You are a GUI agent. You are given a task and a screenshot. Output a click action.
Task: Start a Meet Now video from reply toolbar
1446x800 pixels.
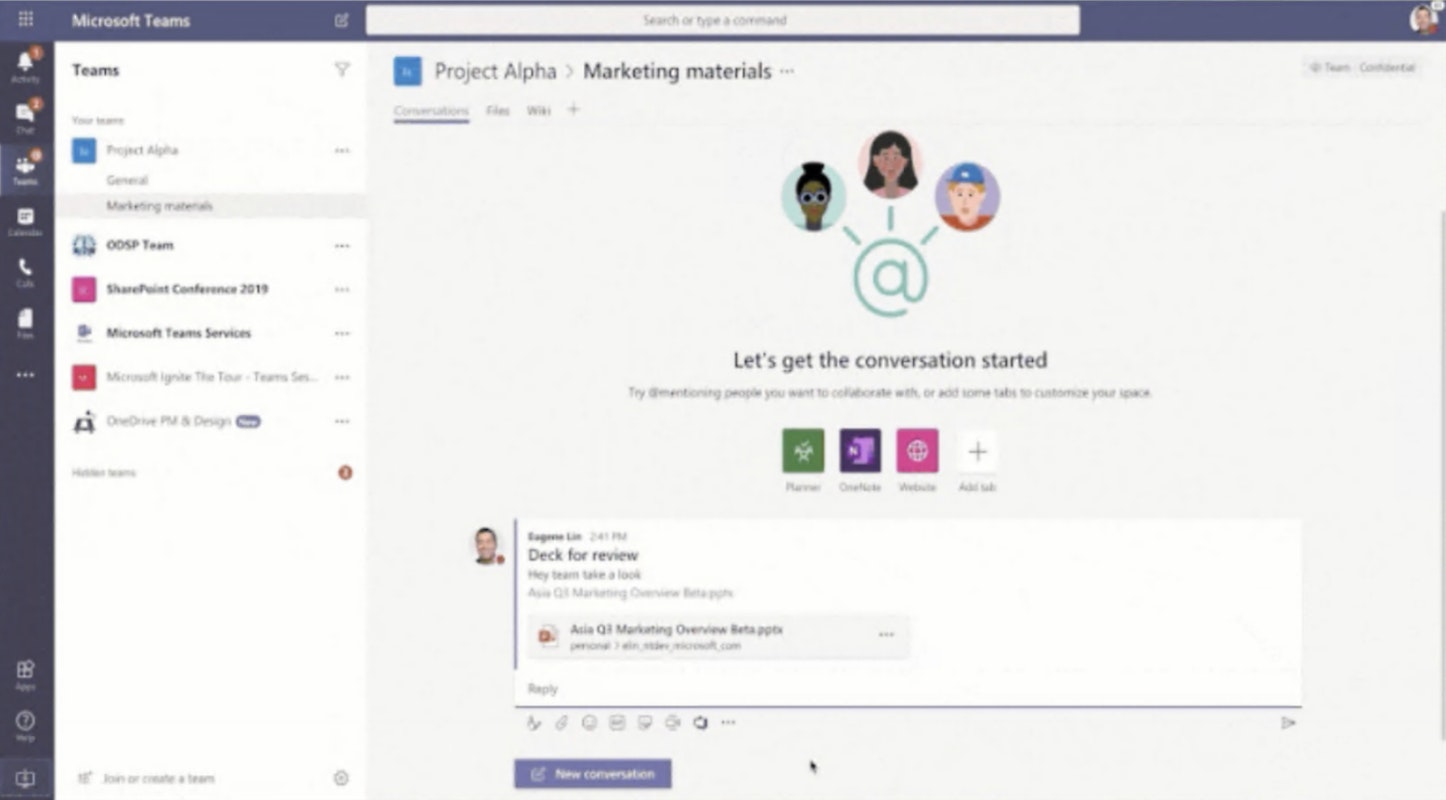671,722
